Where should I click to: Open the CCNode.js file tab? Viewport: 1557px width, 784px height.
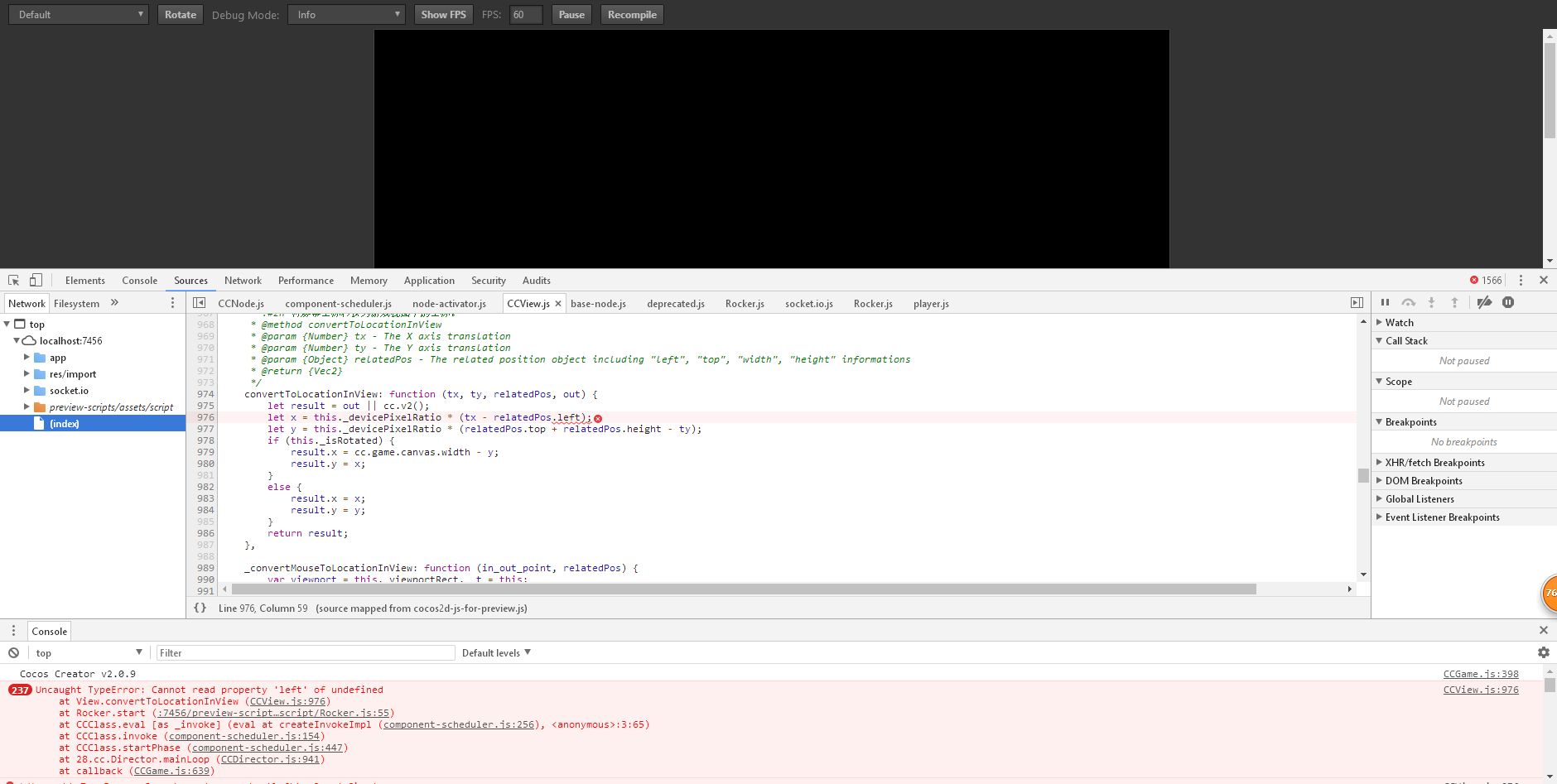[241, 304]
